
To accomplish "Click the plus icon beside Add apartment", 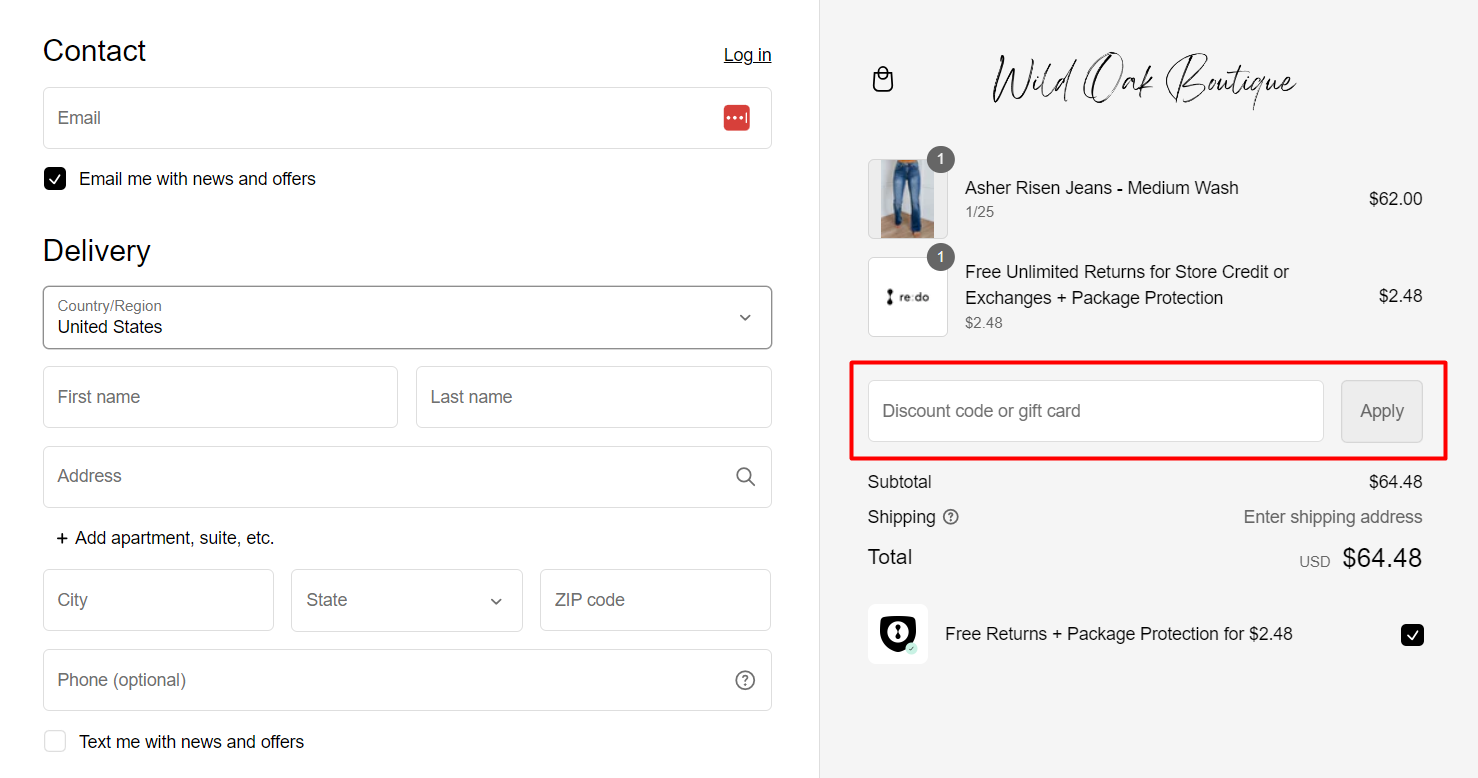I will (x=62, y=538).
